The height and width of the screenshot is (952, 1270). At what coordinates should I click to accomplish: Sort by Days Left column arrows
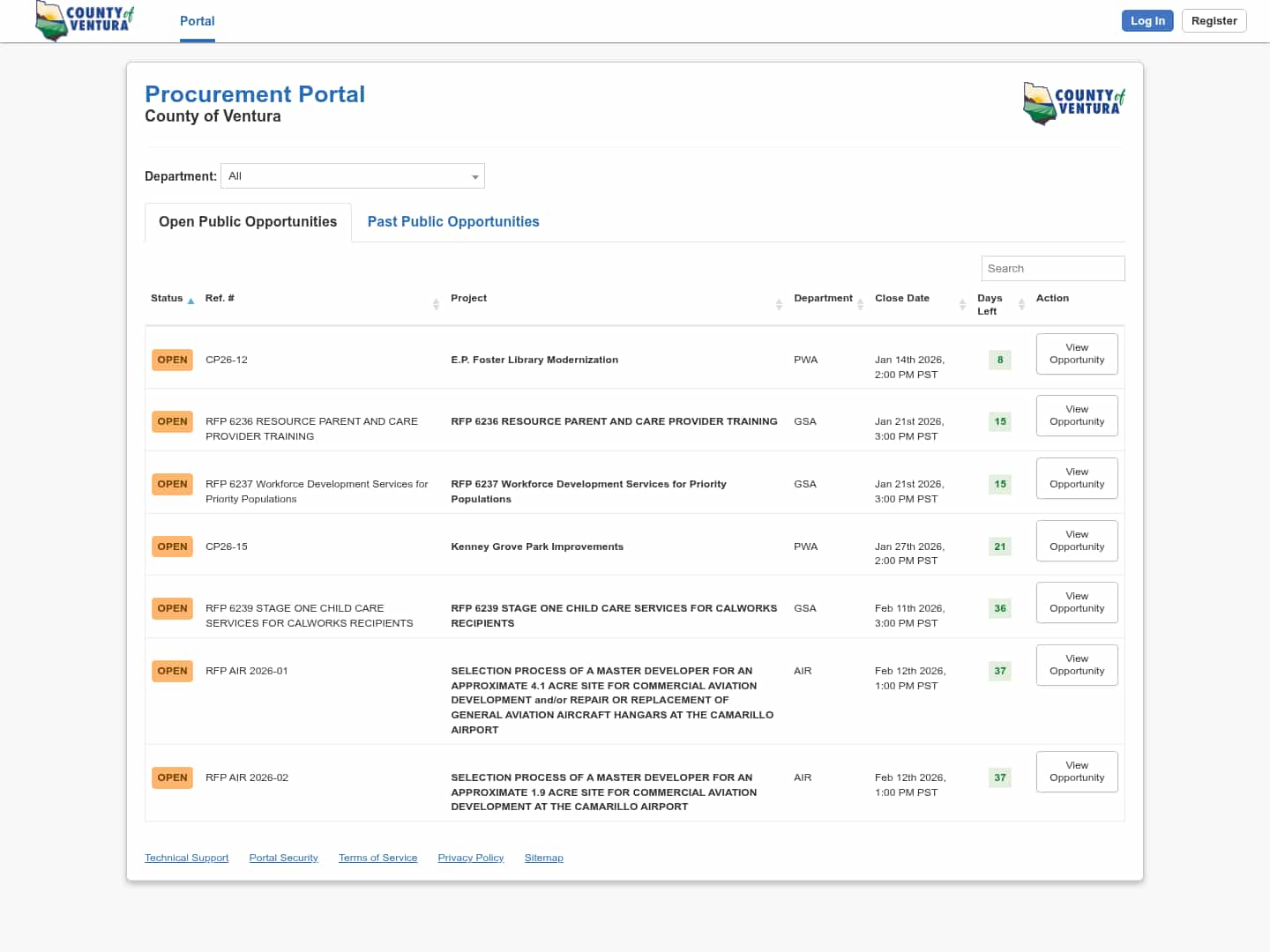1021,304
